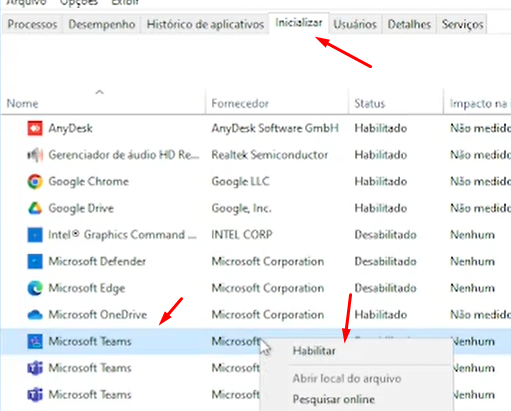This screenshot has width=511, height=411.
Task: Select the AnyDesk icon
Action: [x=35, y=128]
